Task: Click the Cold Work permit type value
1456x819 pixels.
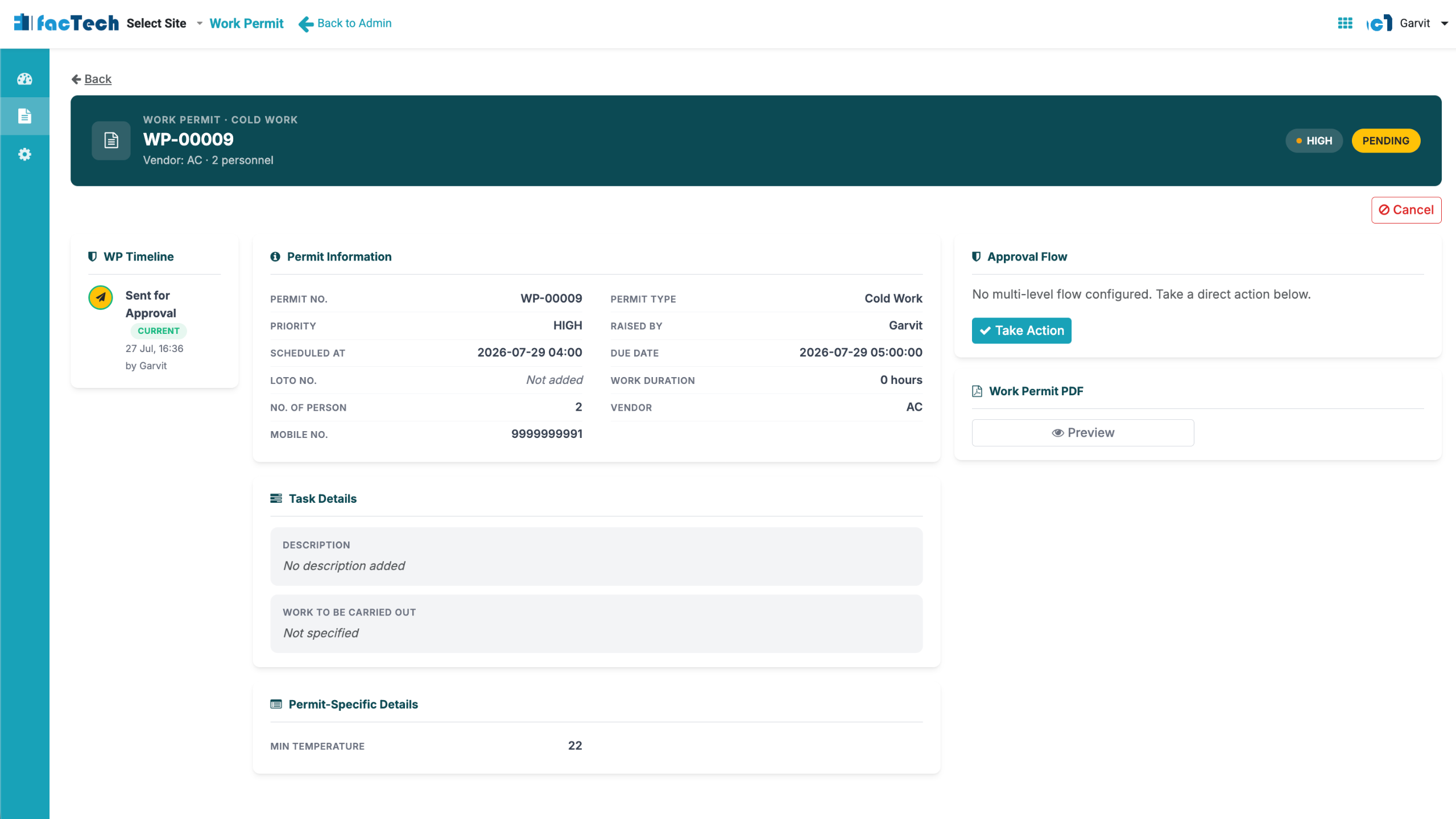Action: click(894, 299)
